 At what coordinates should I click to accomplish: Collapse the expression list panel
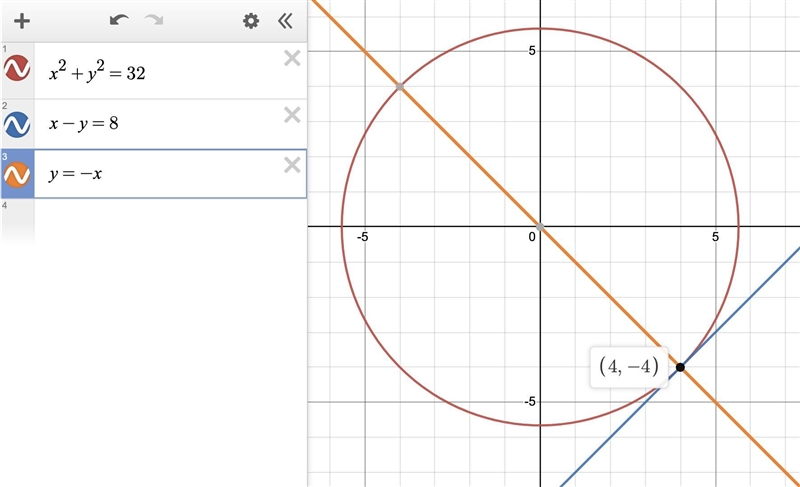click(286, 21)
